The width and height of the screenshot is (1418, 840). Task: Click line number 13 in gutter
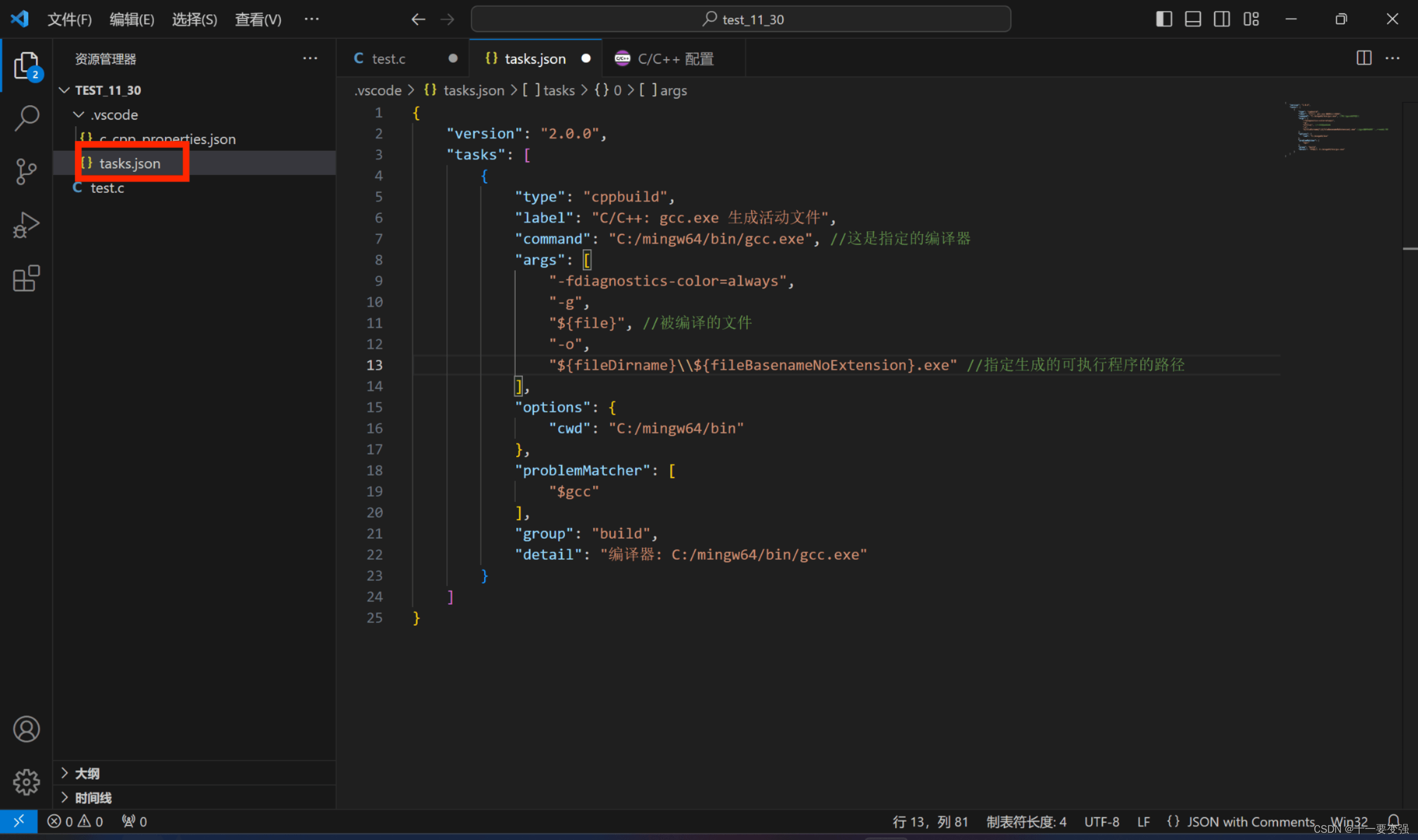coord(374,365)
